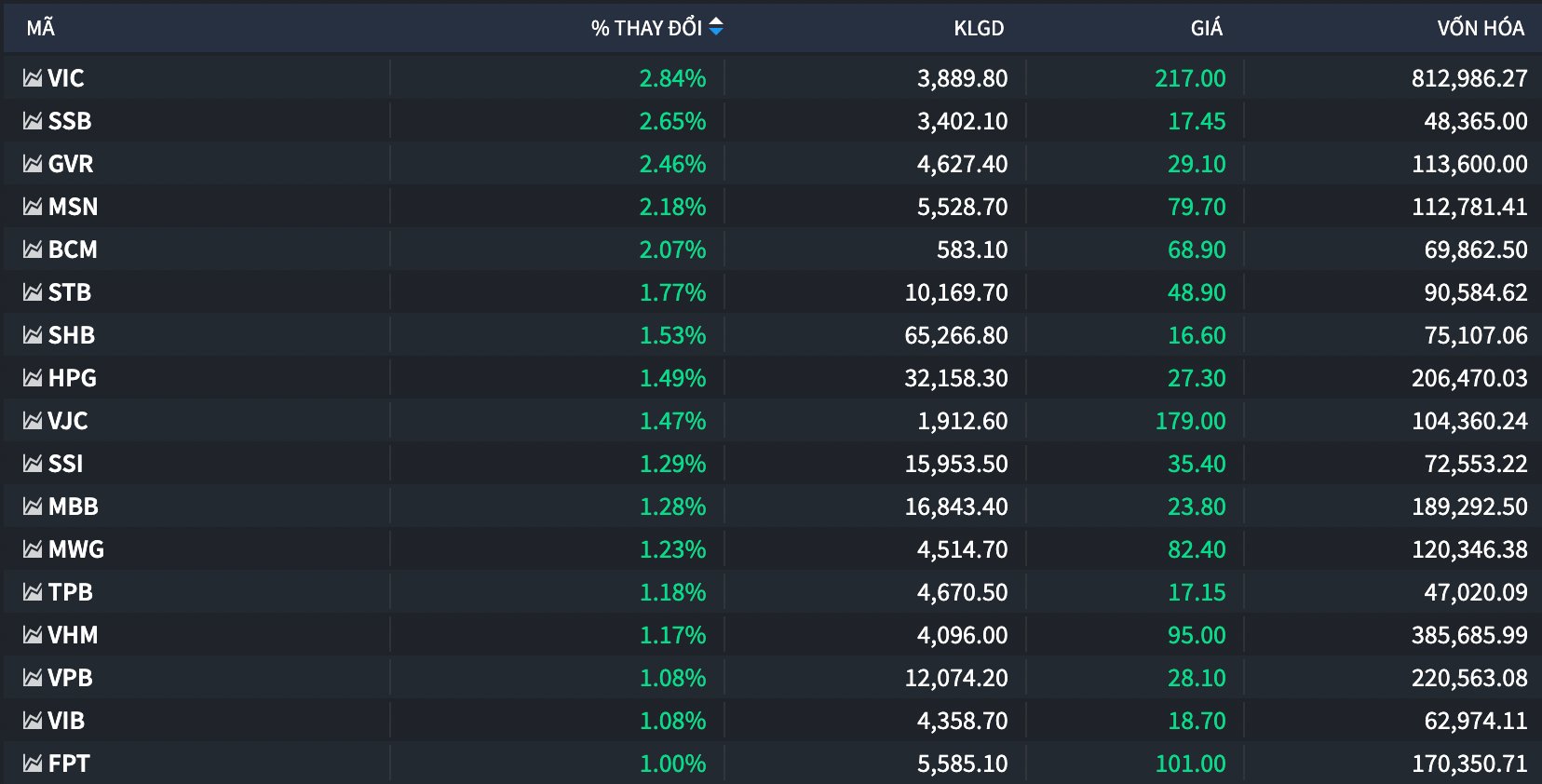Select the TPB 1.18% change cell
Viewport: 1542px width, 784px height.
672,592
